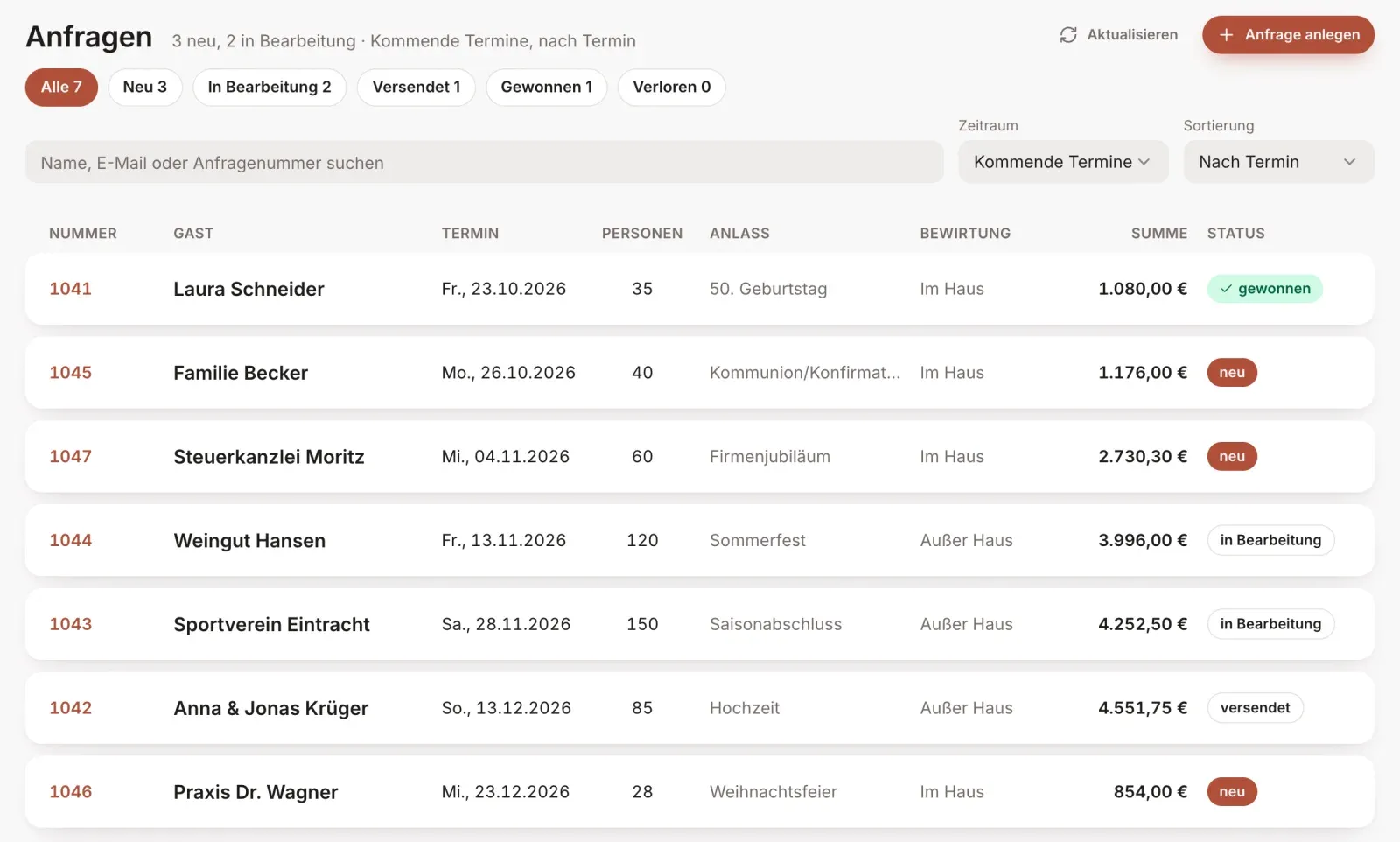Click guest name Sportverein Eintracht

[x=271, y=624]
